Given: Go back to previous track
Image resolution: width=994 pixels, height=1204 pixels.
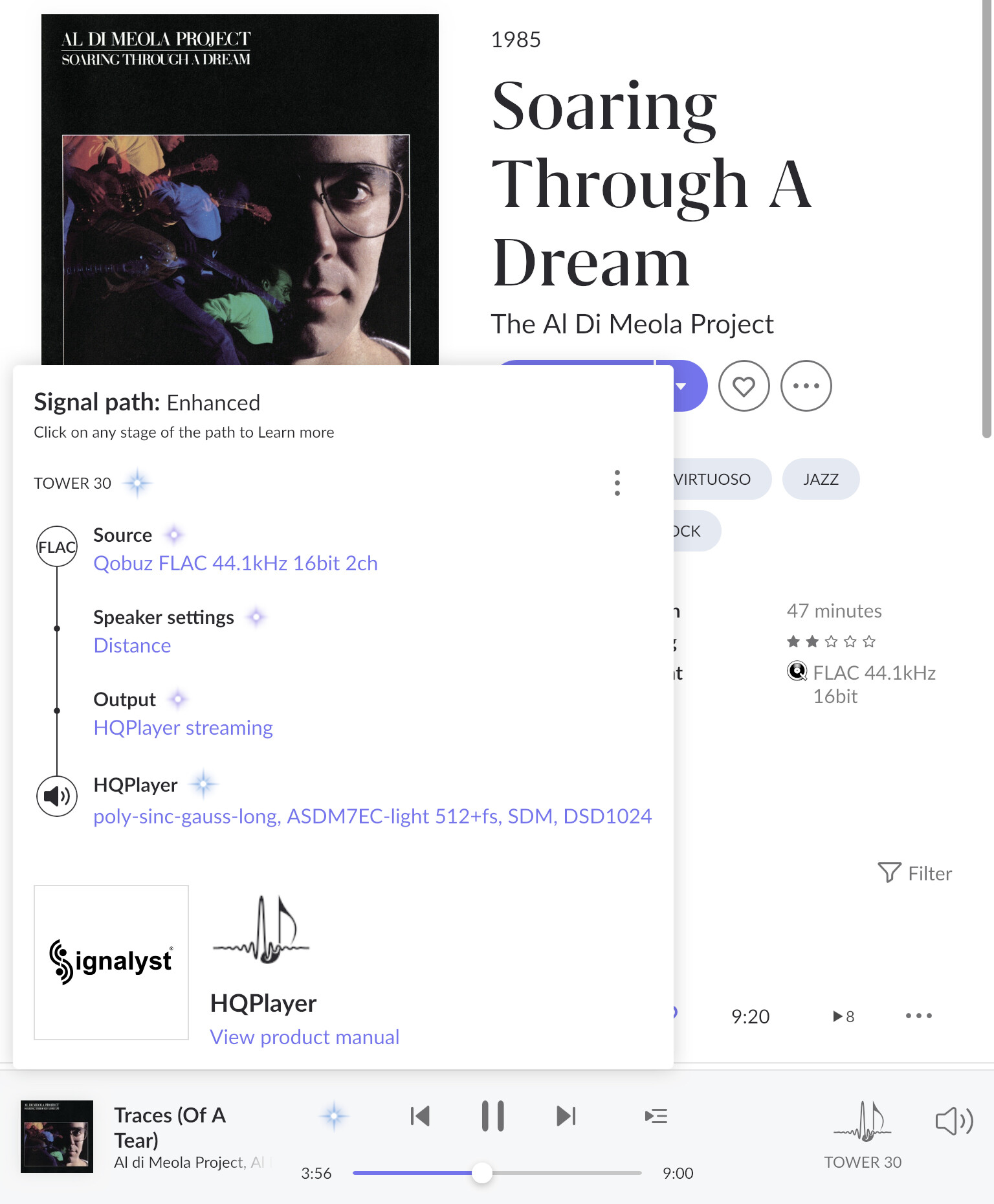Looking at the screenshot, I should coord(420,1116).
